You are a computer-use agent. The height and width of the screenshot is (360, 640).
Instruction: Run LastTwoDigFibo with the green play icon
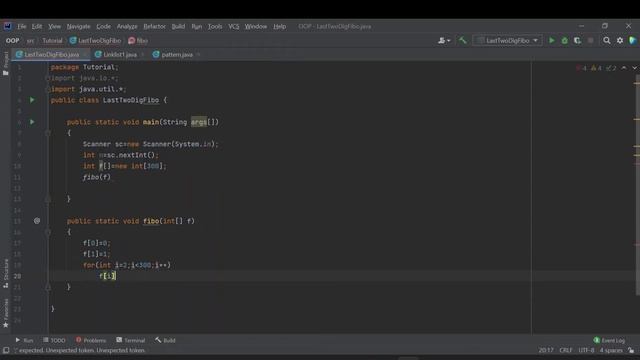[552, 41]
